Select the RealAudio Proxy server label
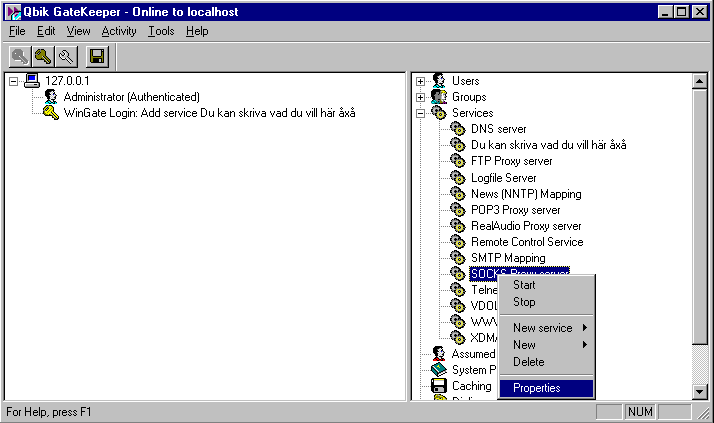Screen dimensions: 714x423 click(526, 226)
